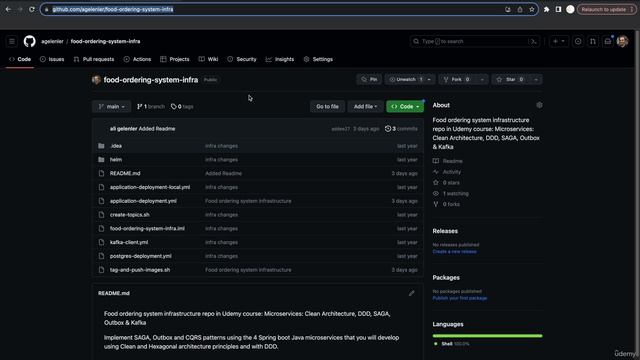Viewport: 640px width, 360px height.
Task: Open the .idea folder
Action: [x=116, y=146]
